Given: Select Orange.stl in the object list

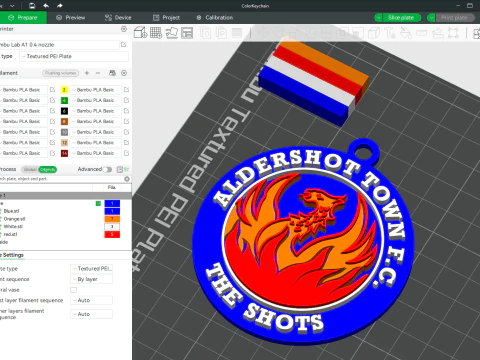Looking at the screenshot, I should [14, 219].
